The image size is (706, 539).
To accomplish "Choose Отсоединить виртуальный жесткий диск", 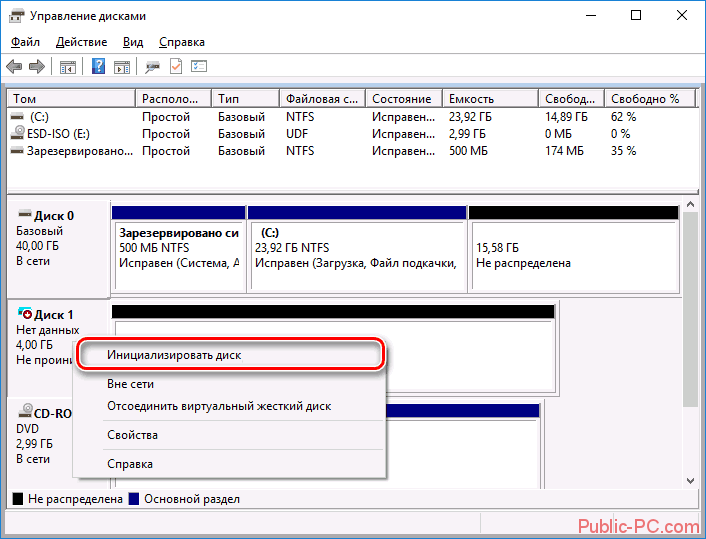I will coord(219,406).
